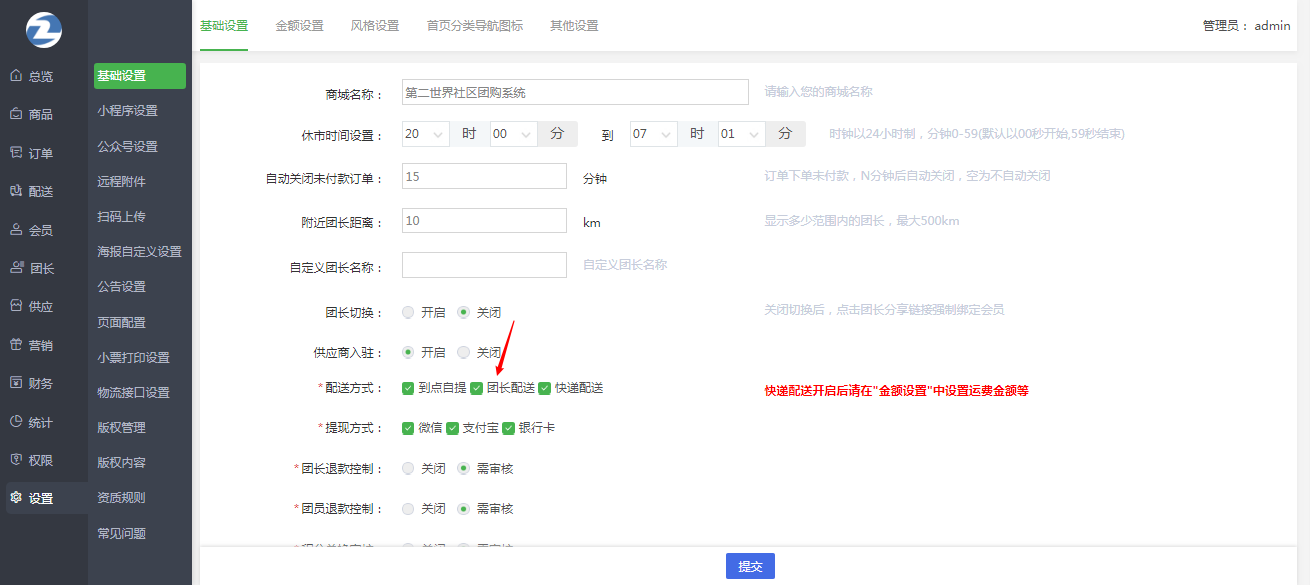
Task: Open 营销 marketing gift icon
Action: click(x=16, y=345)
